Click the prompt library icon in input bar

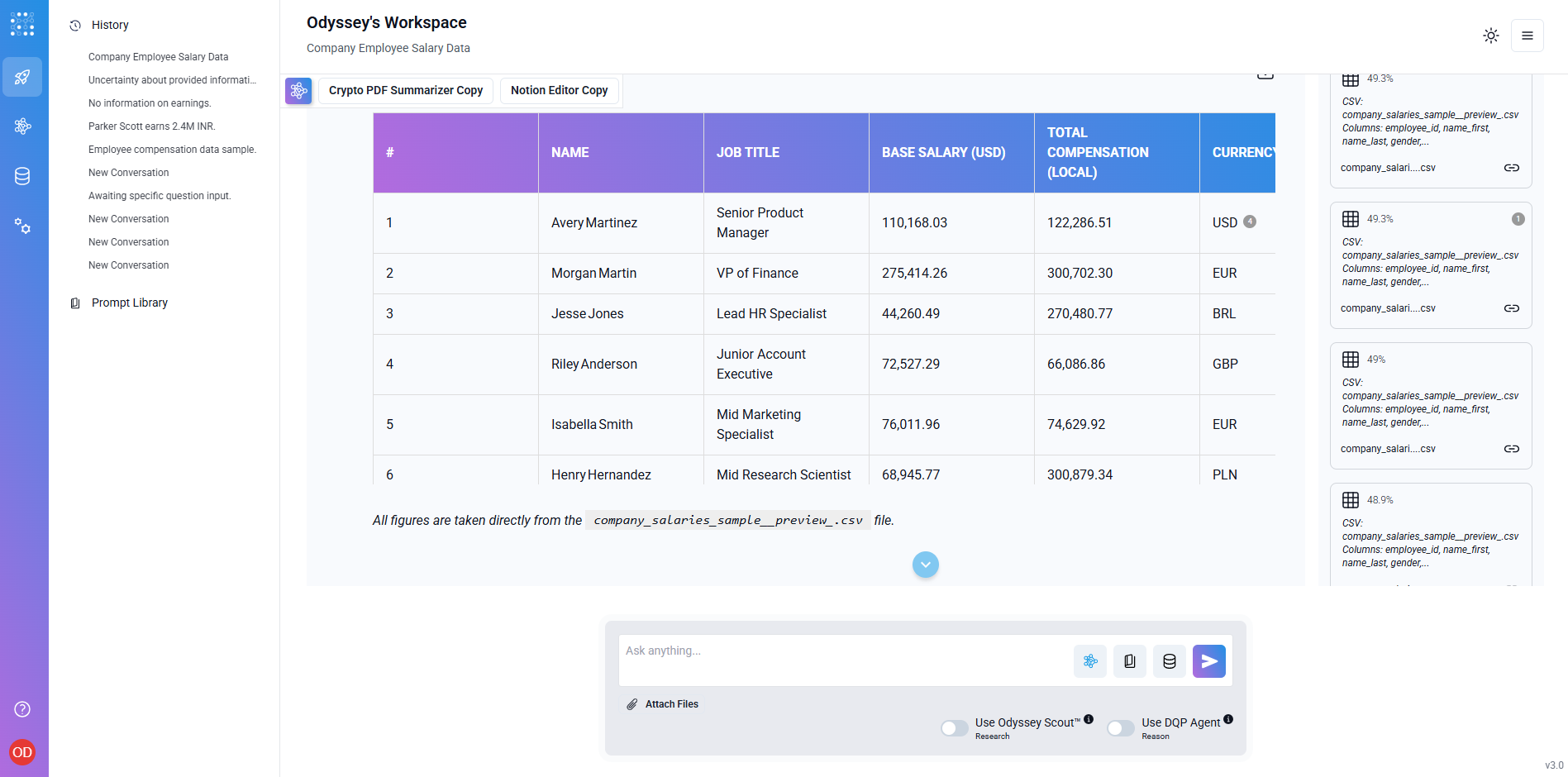point(1129,661)
